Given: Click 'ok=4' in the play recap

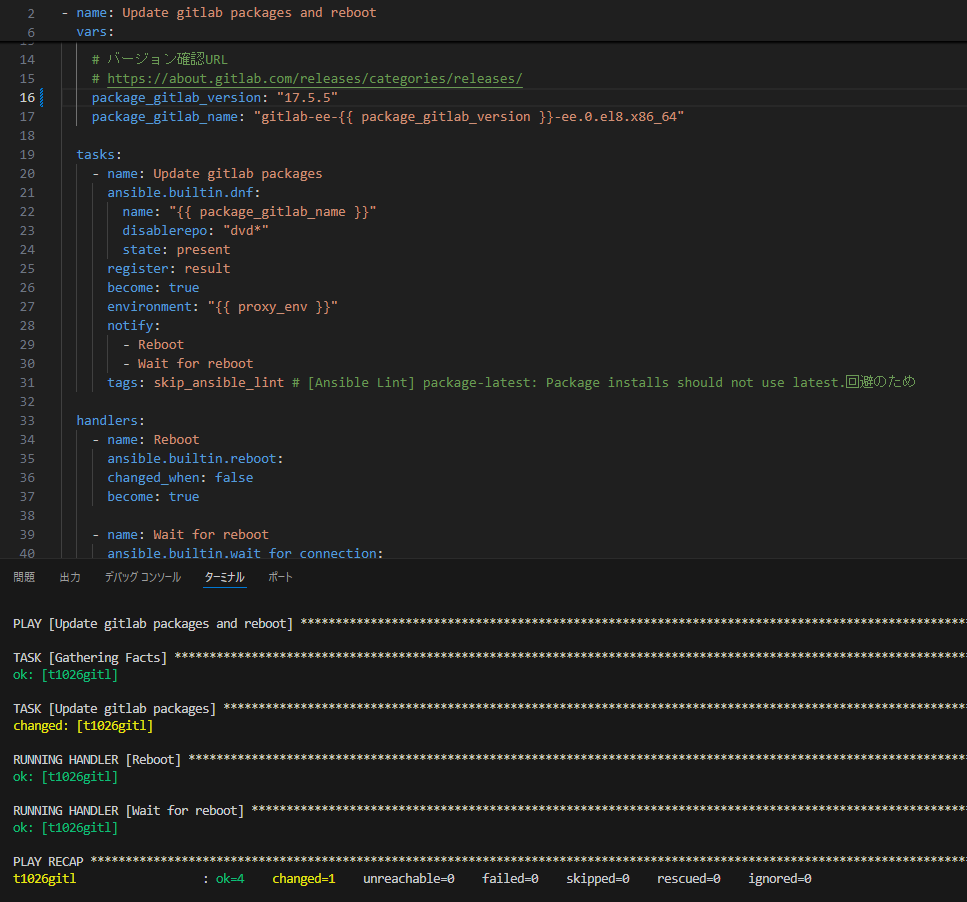Looking at the screenshot, I should 230,879.
